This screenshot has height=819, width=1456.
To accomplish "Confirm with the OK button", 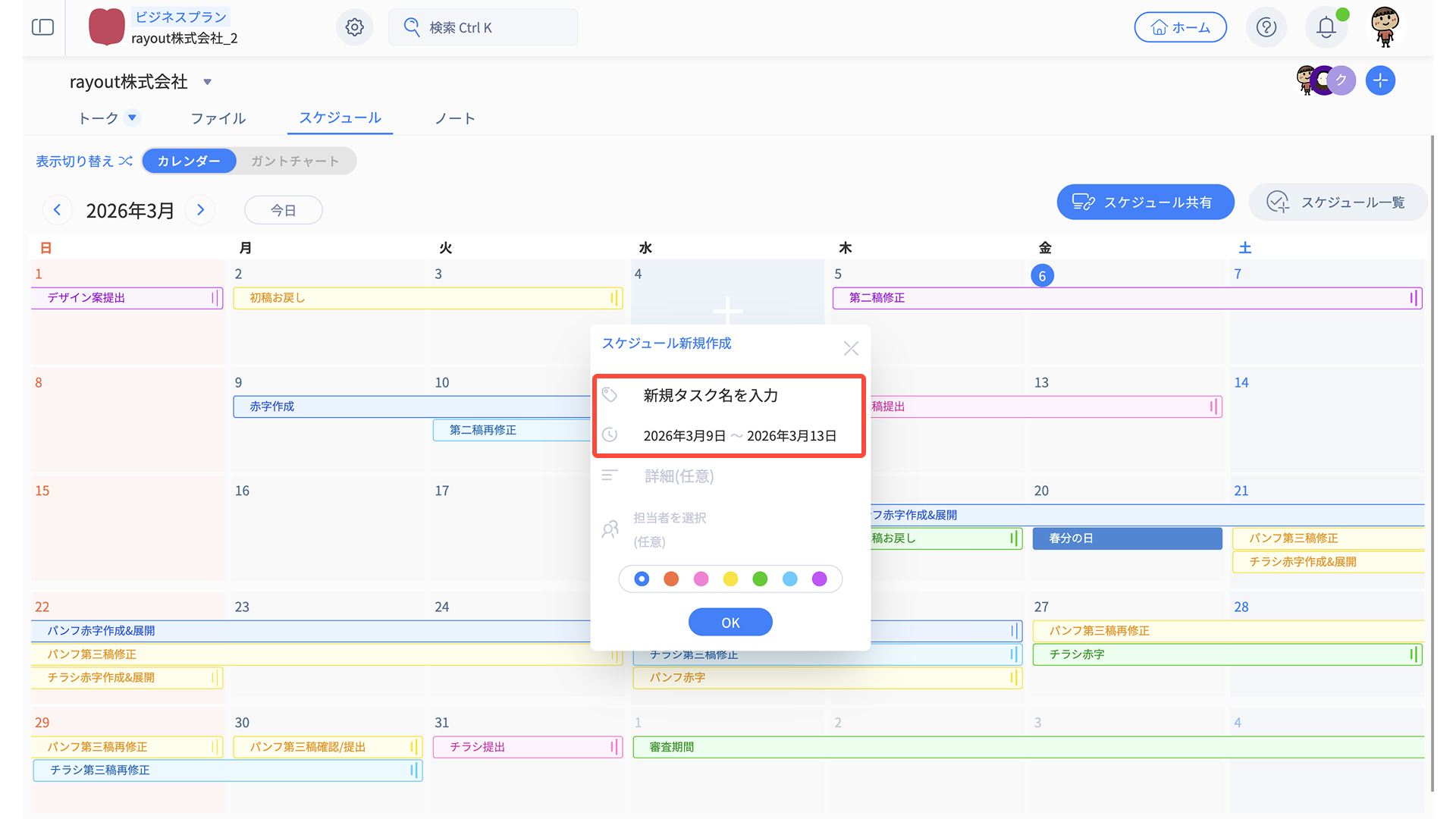I will click(730, 623).
